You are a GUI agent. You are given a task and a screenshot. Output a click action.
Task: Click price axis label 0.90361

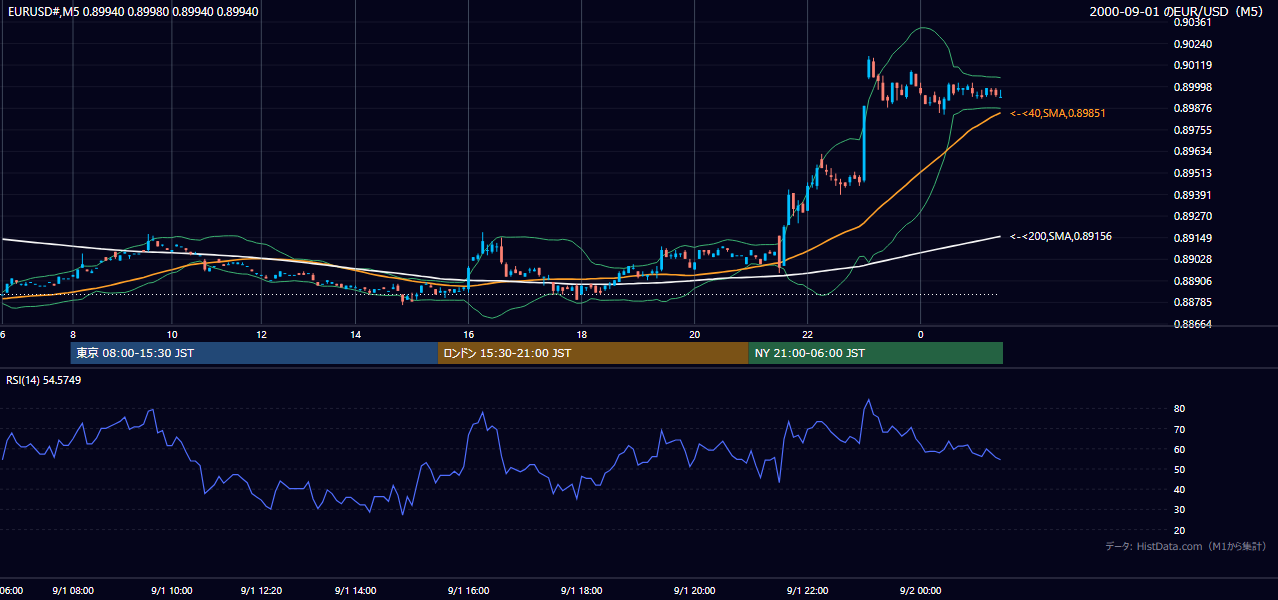pyautogui.click(x=1192, y=22)
